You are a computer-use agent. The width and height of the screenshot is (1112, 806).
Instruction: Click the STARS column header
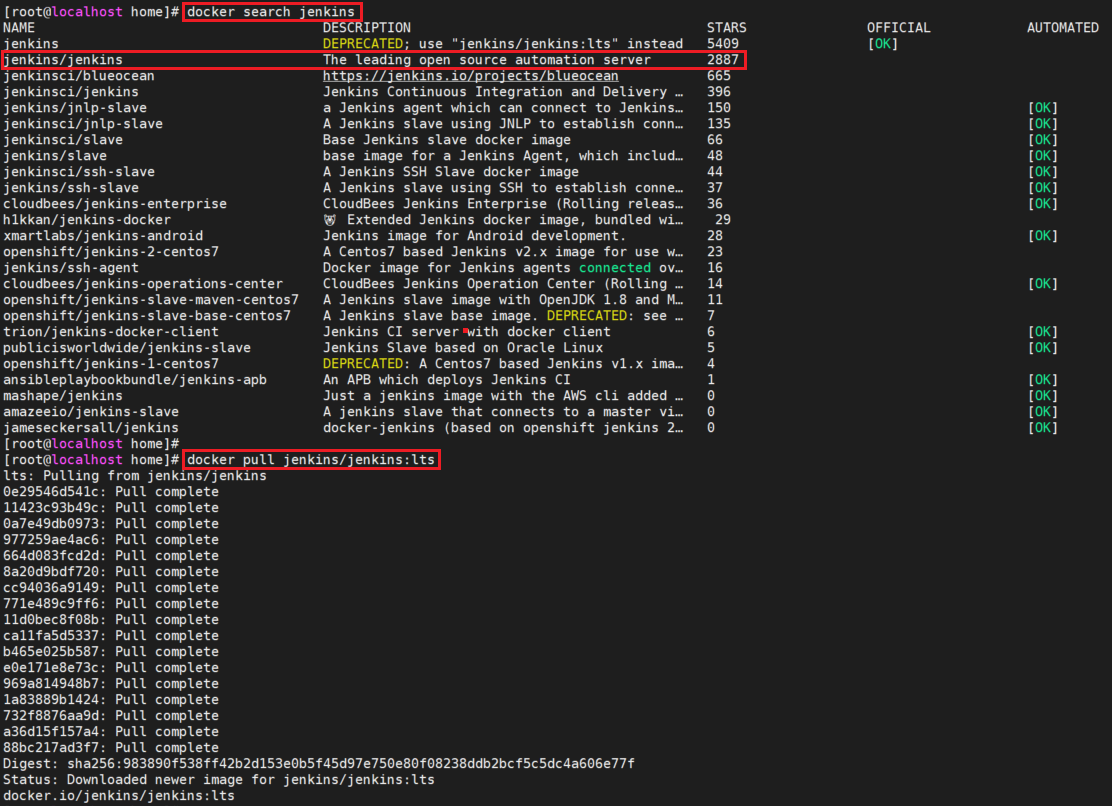[x=726, y=28]
